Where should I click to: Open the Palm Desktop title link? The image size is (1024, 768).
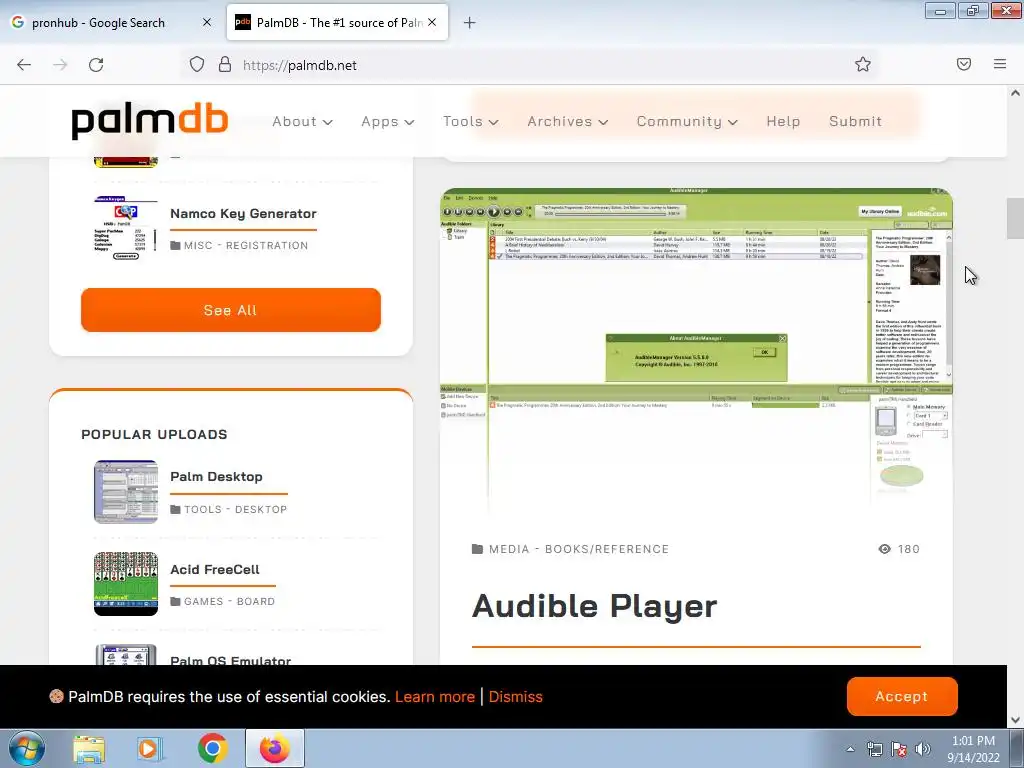tap(216, 477)
